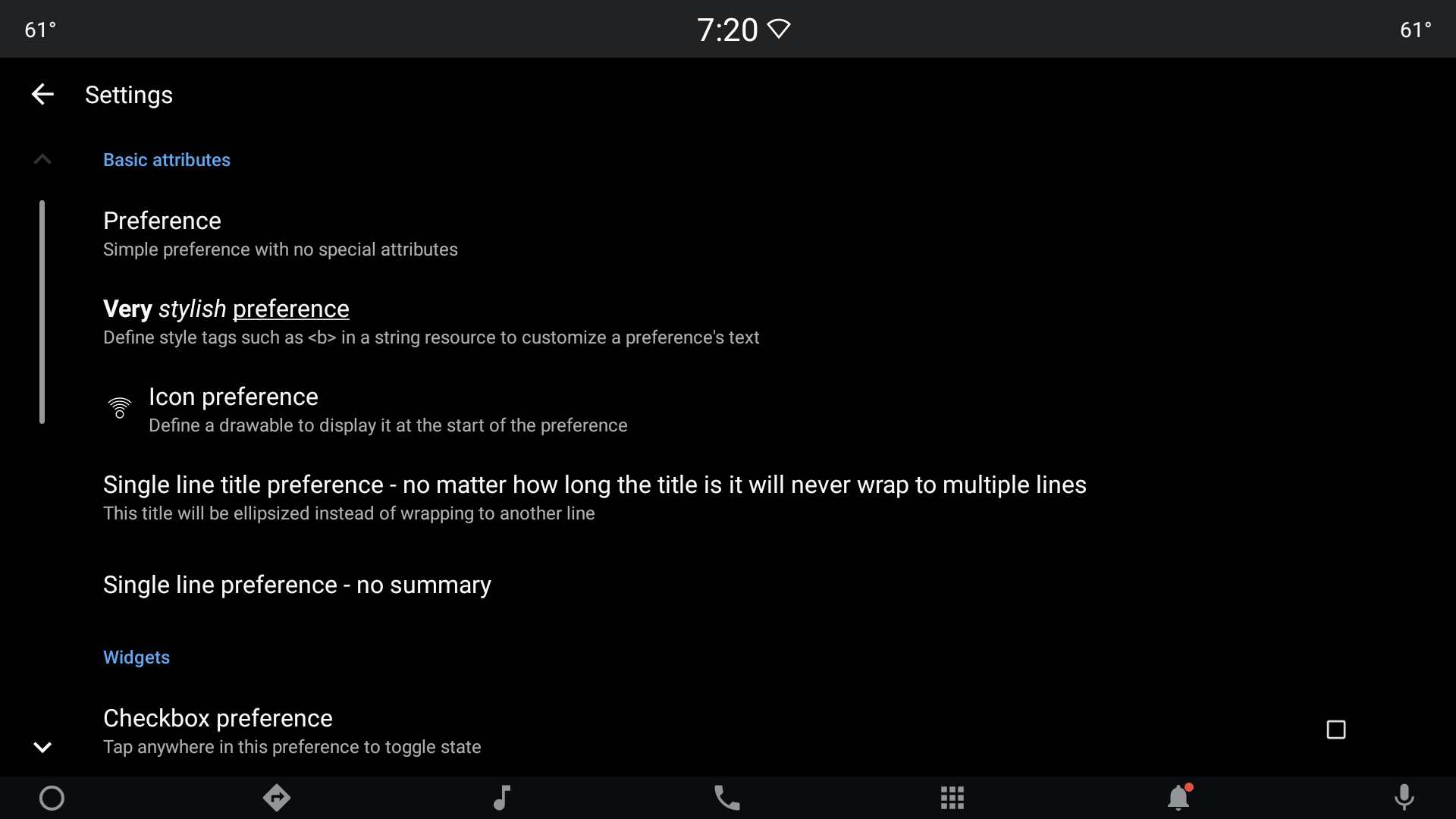Tap the Wi-Fi icon preference
The width and height of the screenshot is (1456, 819).
click(x=120, y=408)
